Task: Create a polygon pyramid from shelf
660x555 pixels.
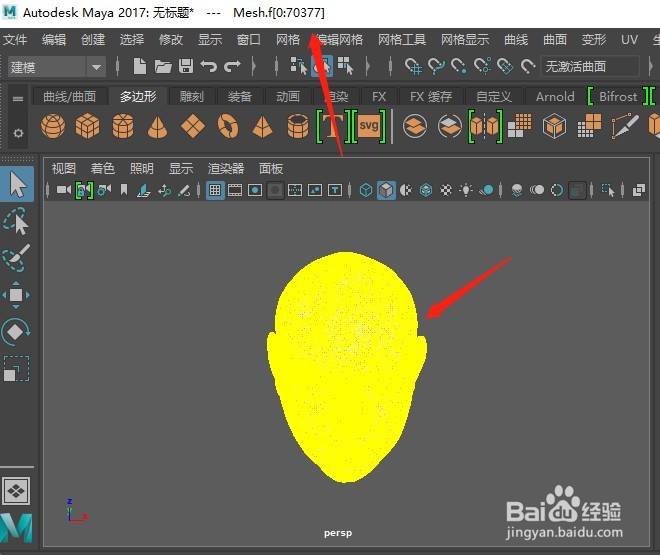Action: point(262,127)
